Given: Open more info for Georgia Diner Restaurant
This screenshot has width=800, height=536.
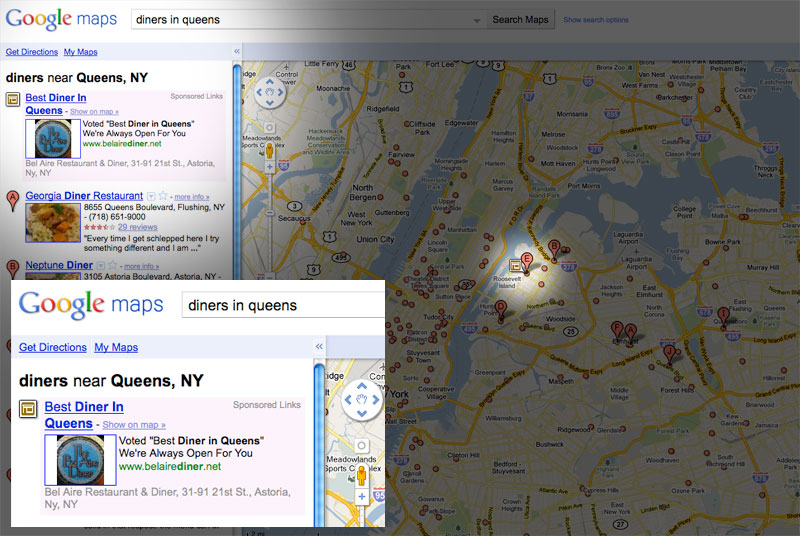Looking at the screenshot, I should pyautogui.click(x=192, y=197).
